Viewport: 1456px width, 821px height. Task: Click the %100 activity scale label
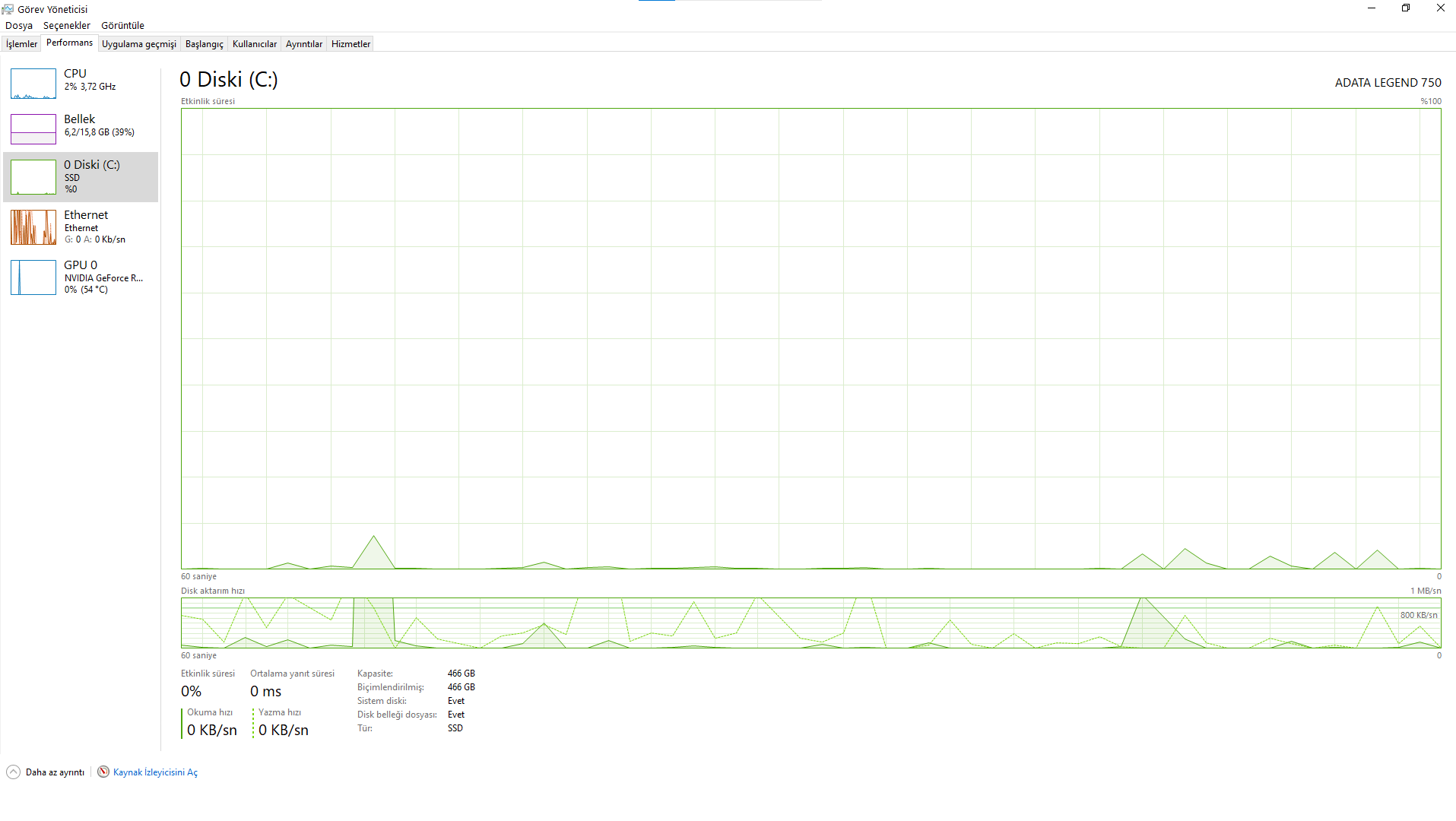coord(1431,101)
